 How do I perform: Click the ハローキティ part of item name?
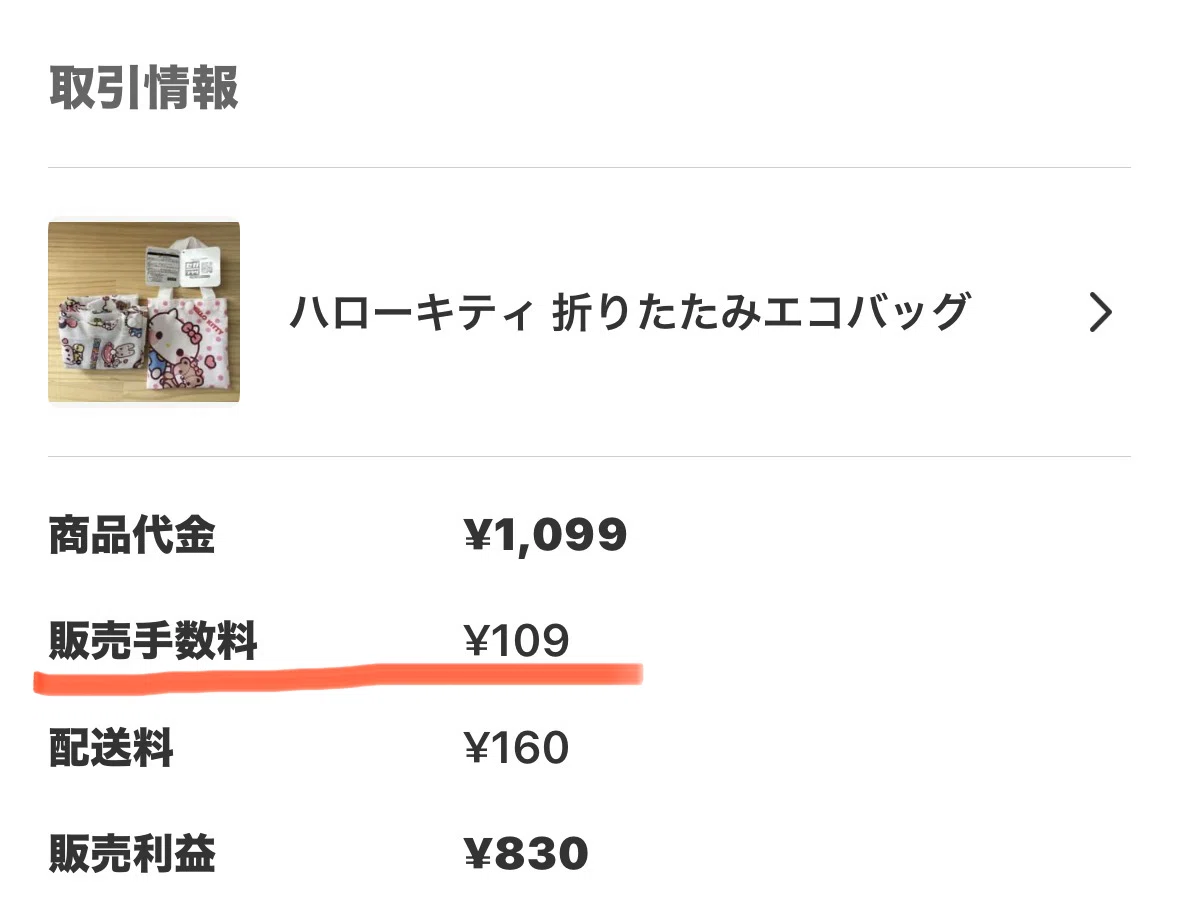412,312
